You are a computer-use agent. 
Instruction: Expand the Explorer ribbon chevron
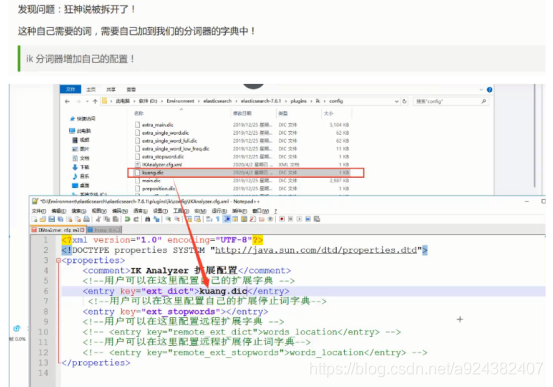click(481, 90)
